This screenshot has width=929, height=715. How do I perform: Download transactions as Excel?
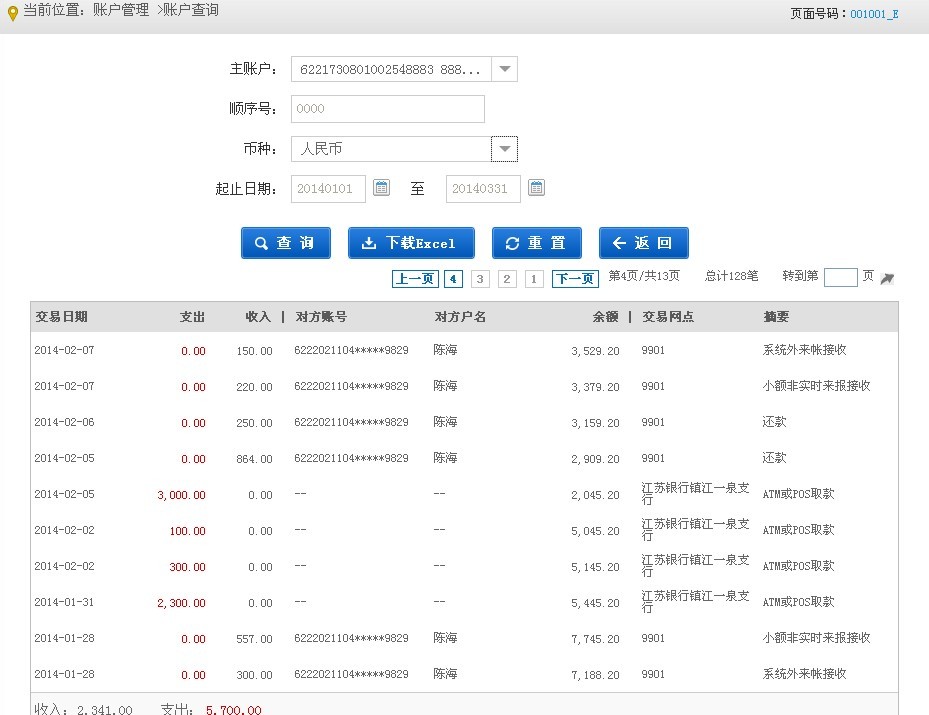[x=411, y=243]
